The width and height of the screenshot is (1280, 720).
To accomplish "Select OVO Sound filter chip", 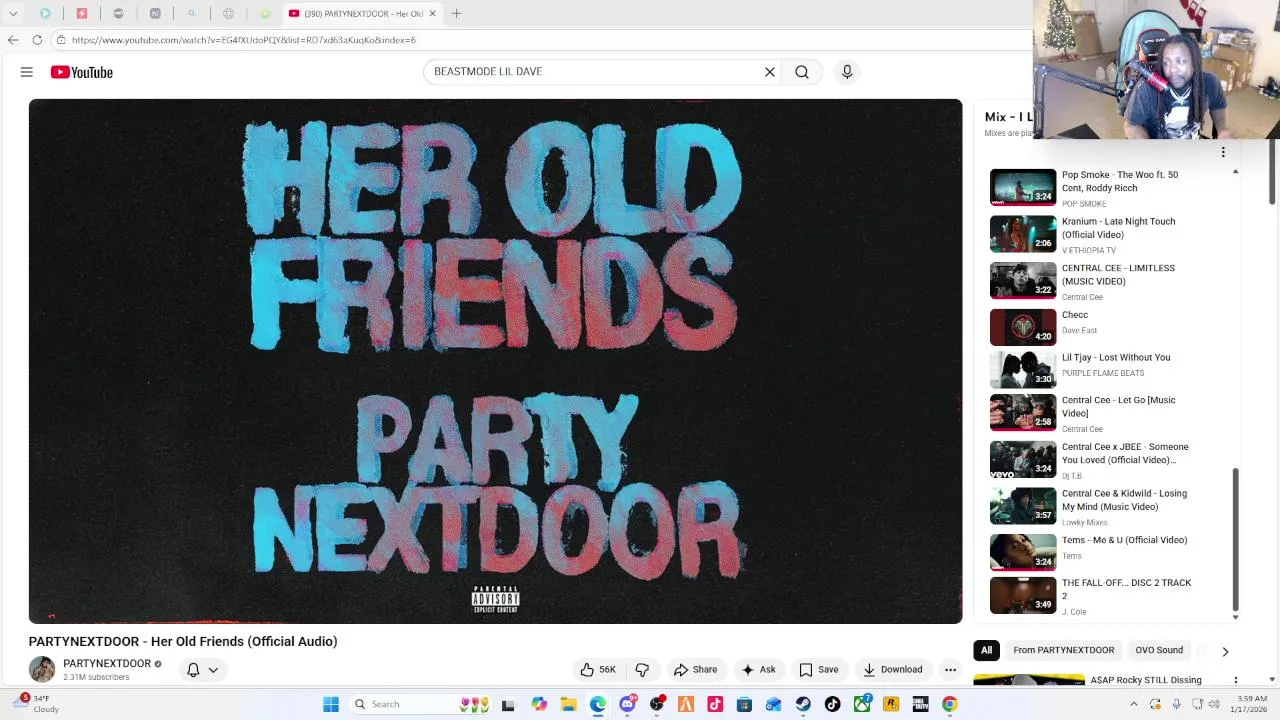I will [x=1159, y=650].
